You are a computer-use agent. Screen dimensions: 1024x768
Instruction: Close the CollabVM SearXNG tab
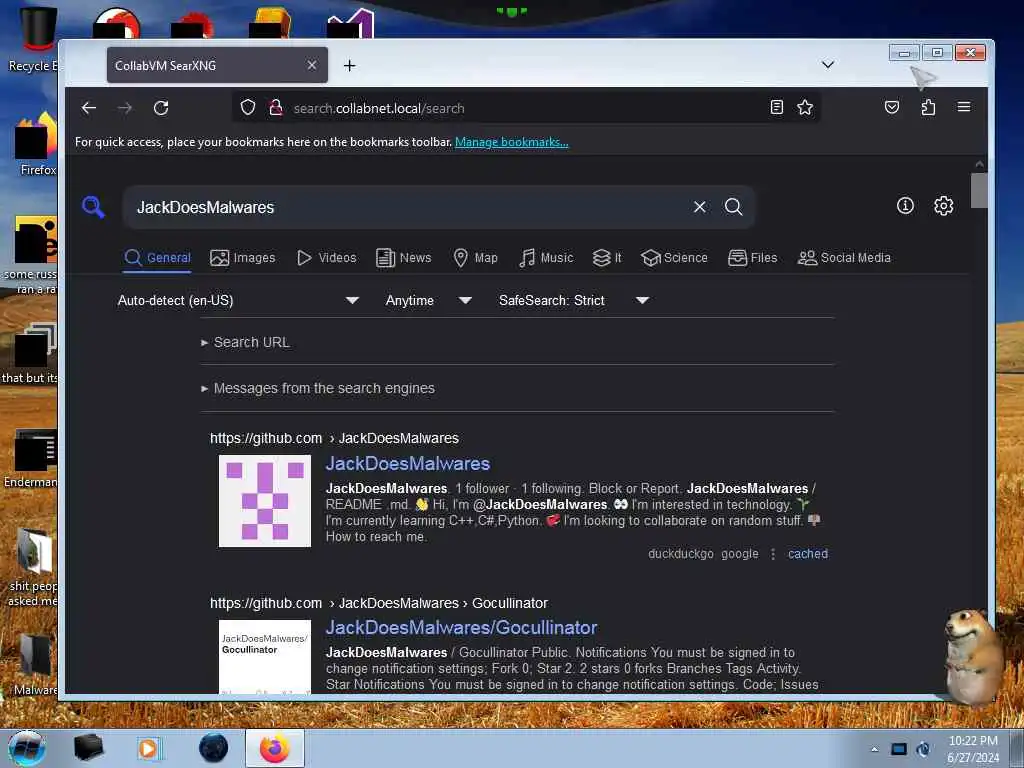312,65
